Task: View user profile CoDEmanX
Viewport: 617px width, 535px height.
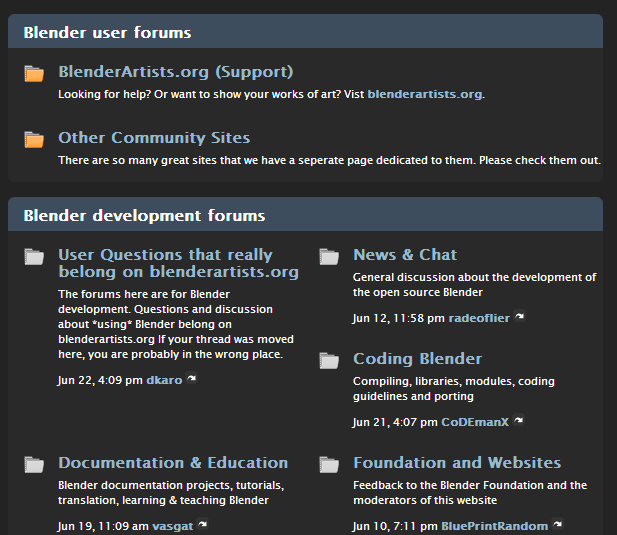Action: 475,422
